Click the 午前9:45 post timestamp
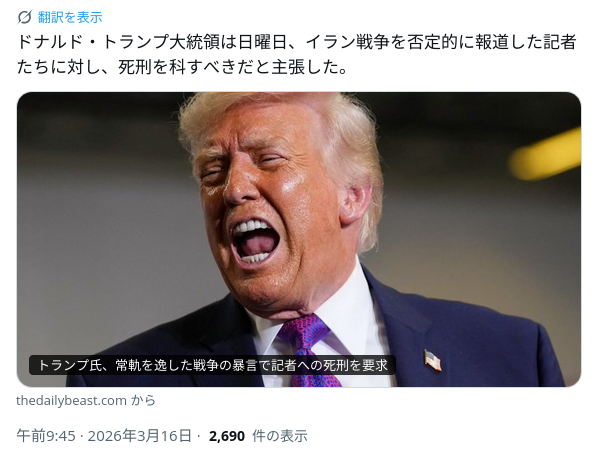Viewport: 598px width, 455px height. (x=46, y=436)
